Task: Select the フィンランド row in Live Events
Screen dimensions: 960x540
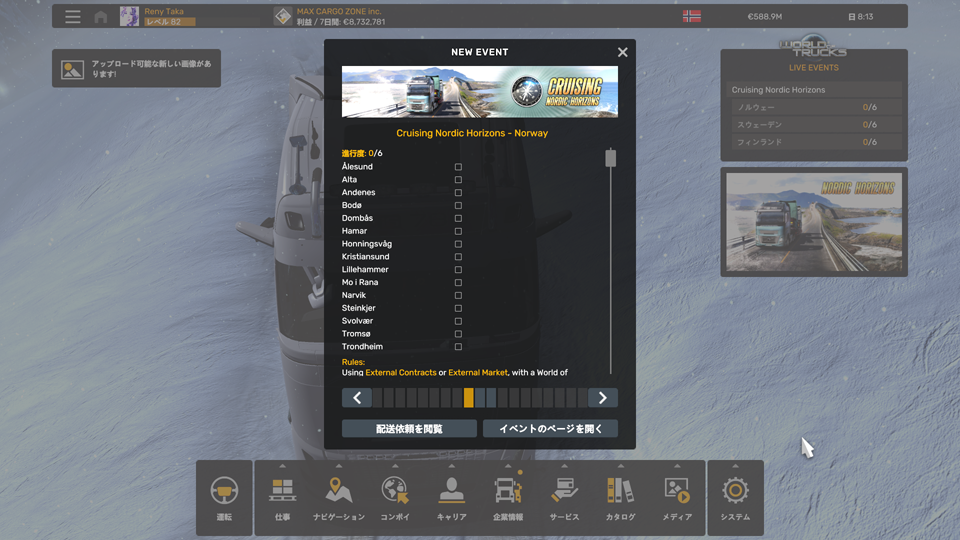Action: pyautogui.click(x=814, y=142)
